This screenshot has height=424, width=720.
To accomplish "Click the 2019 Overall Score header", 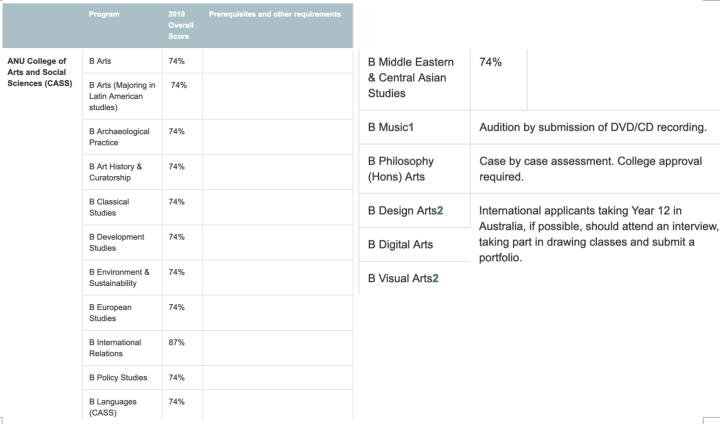I will click(x=180, y=25).
